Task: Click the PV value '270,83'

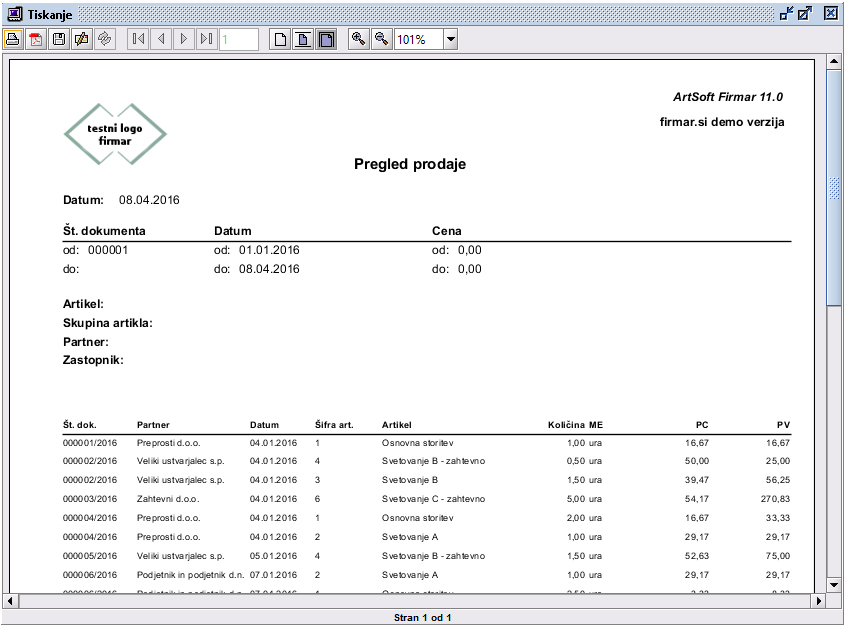Action: (x=776, y=499)
